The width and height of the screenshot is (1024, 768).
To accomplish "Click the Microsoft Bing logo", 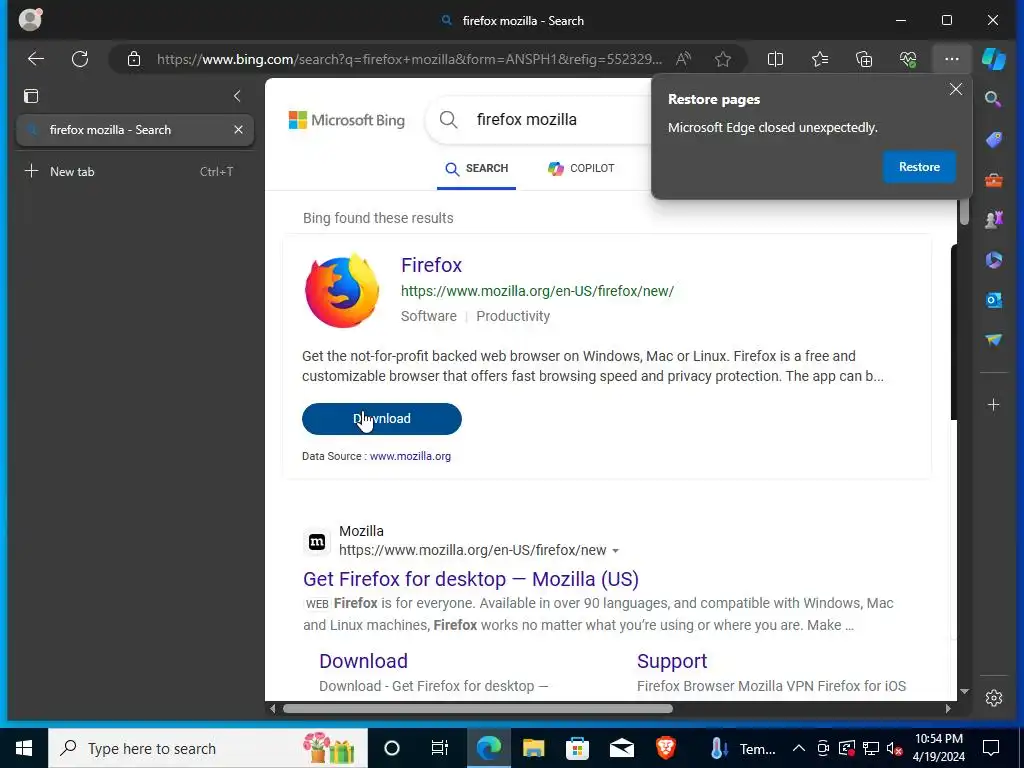I will coord(347,120).
